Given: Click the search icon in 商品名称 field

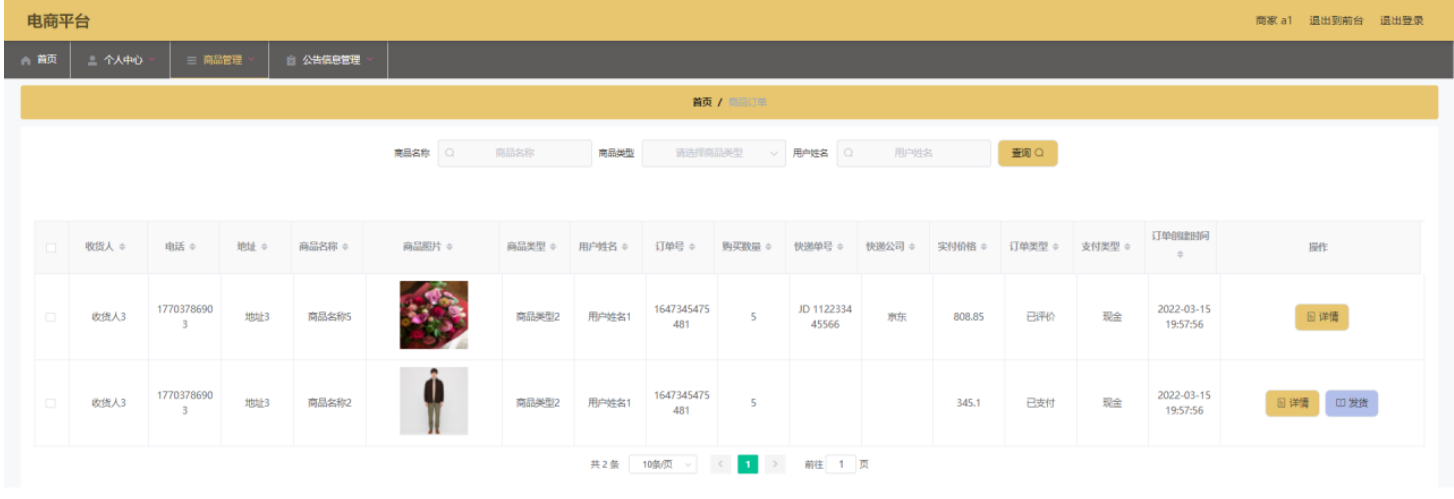Looking at the screenshot, I should pos(450,153).
